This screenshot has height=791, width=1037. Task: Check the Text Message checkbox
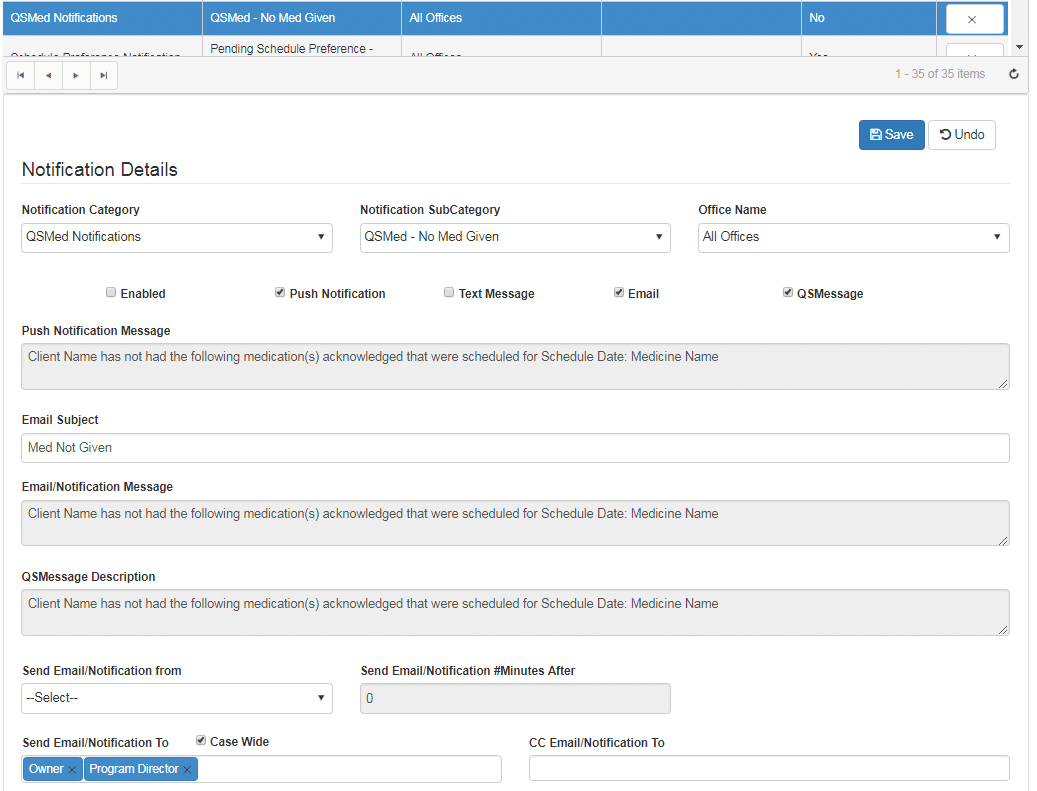click(449, 293)
